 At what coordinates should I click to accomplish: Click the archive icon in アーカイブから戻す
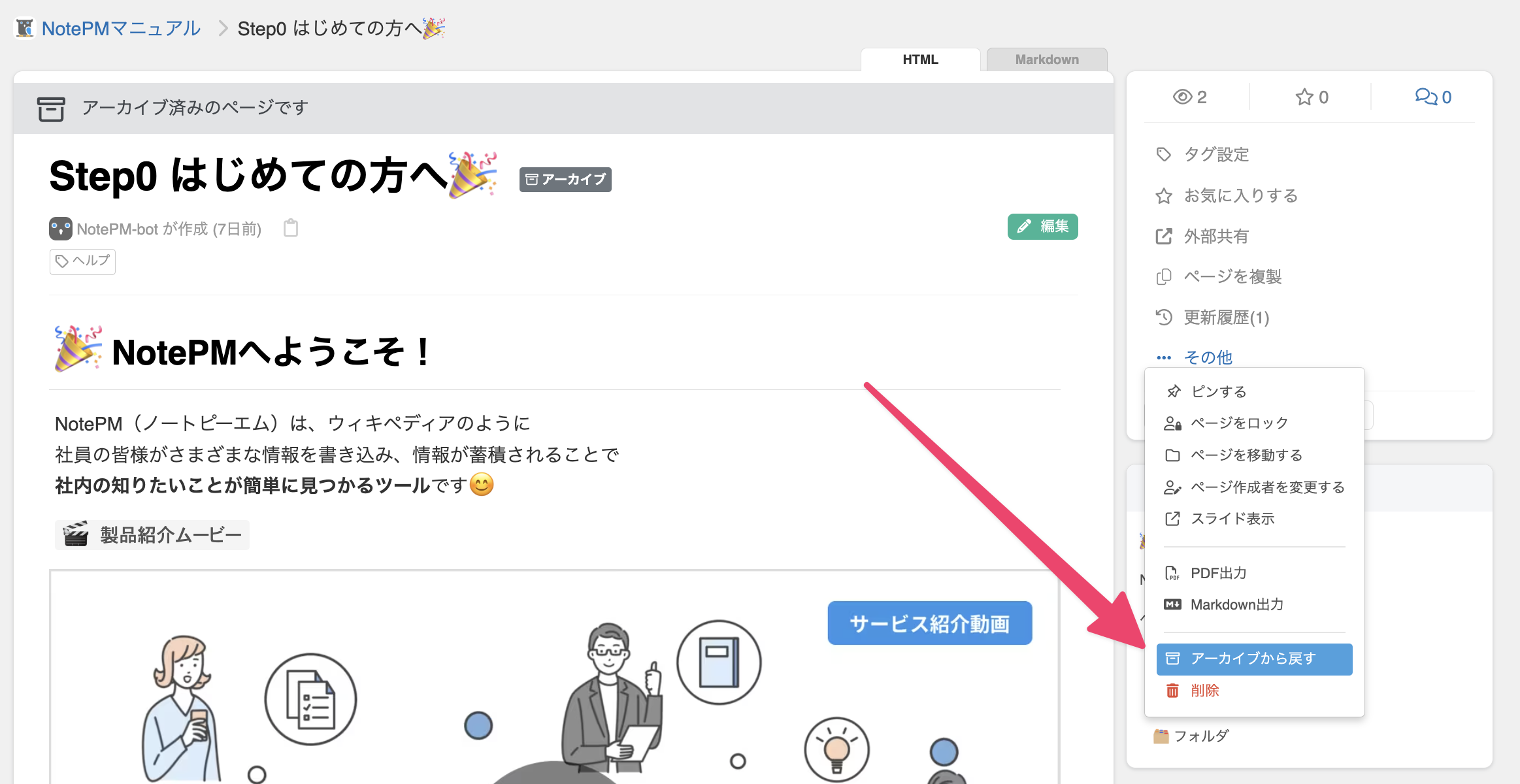click(1173, 659)
